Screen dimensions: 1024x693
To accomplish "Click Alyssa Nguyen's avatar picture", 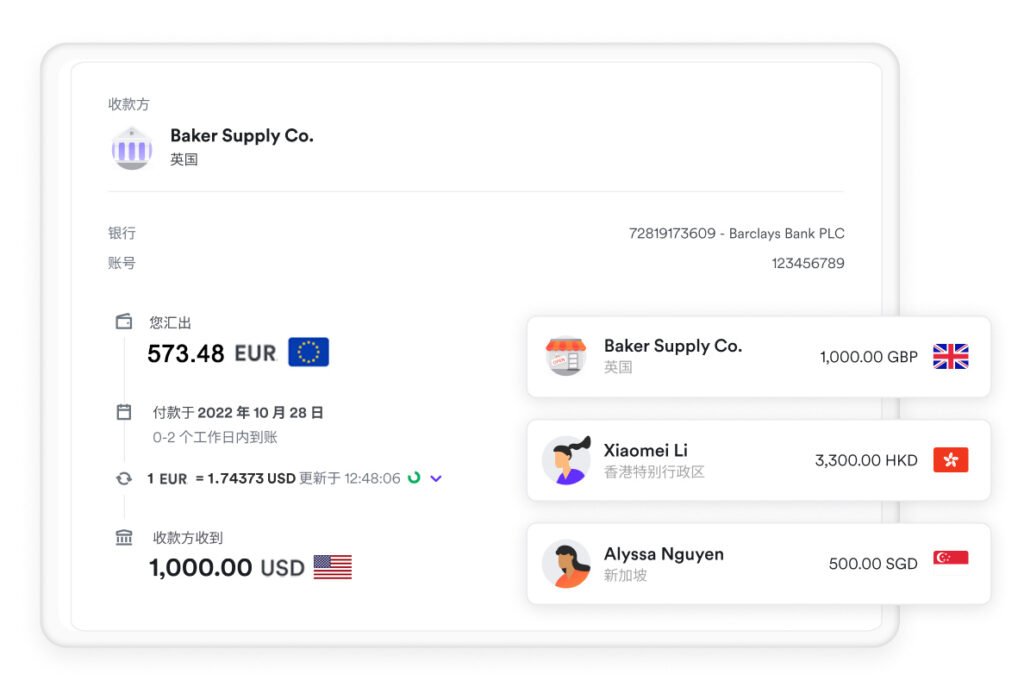I will click(x=566, y=564).
